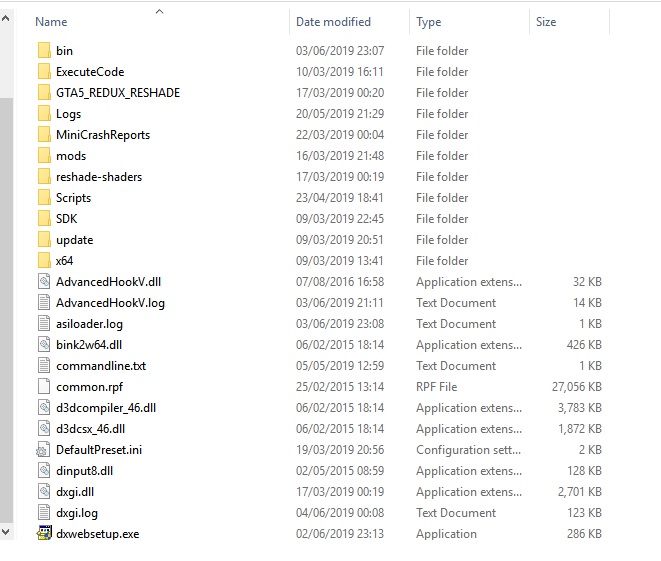This screenshot has height=561, width=661.
Task: Click the left pane scrollbar thumb
Action: point(6,311)
